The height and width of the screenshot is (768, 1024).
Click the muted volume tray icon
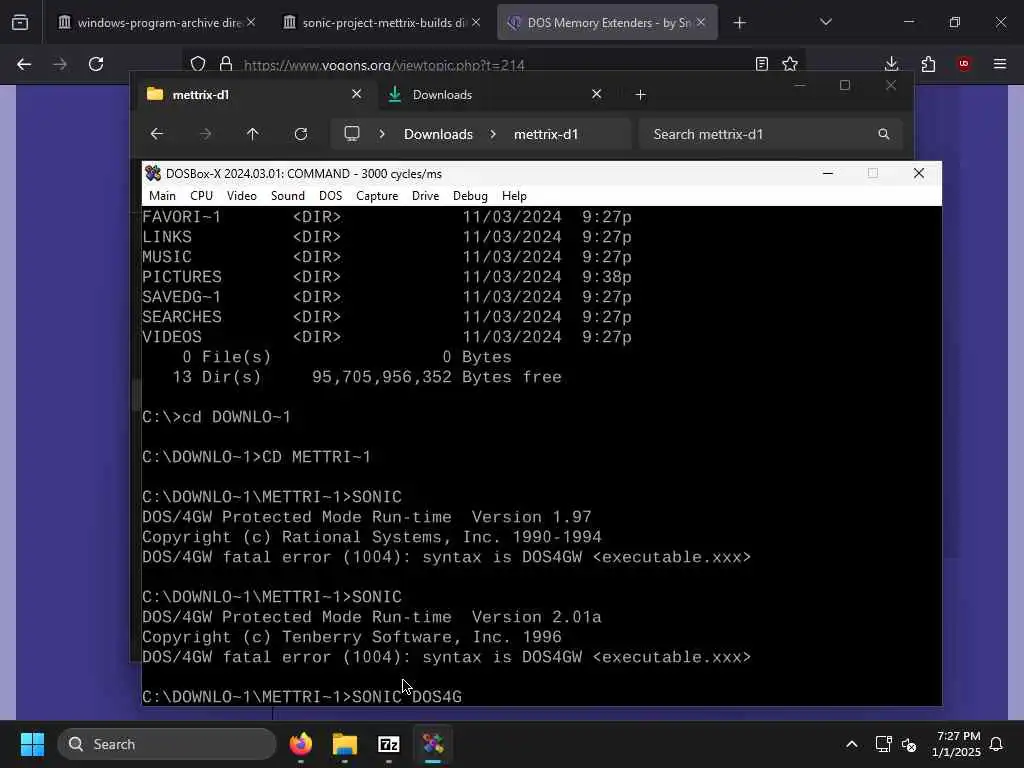coord(909,744)
